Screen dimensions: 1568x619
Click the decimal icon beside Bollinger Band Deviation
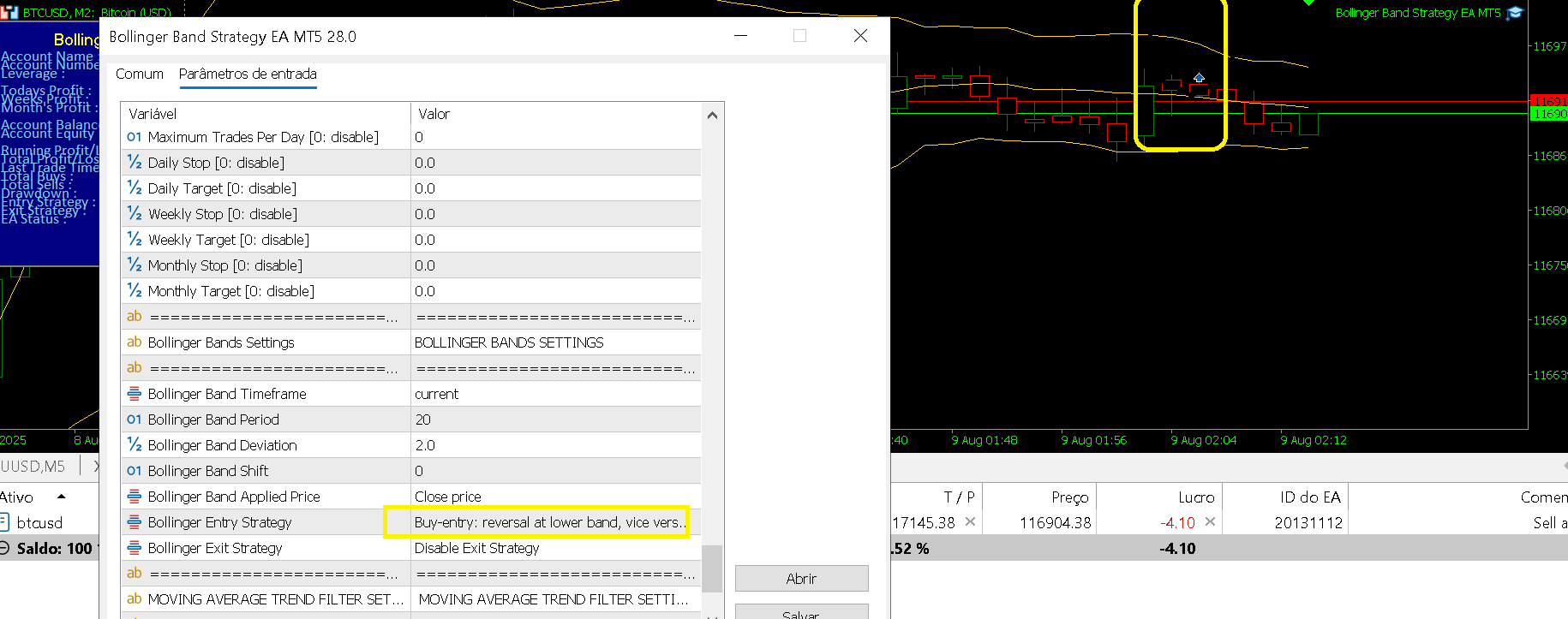coord(135,445)
